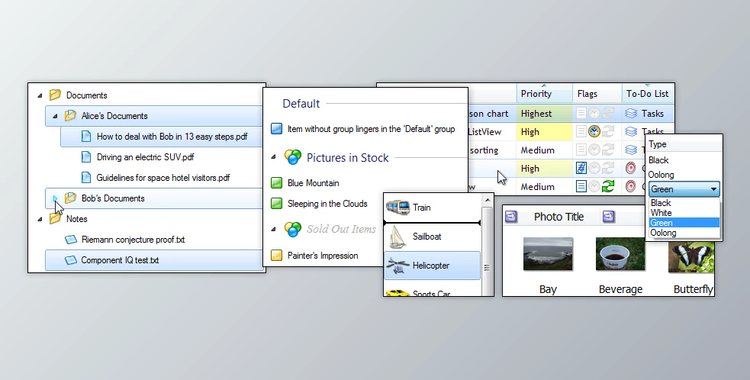Viewport: 750px width, 380px height.
Task: Choose Oolong in the open dropdown list
Action: tap(684, 233)
